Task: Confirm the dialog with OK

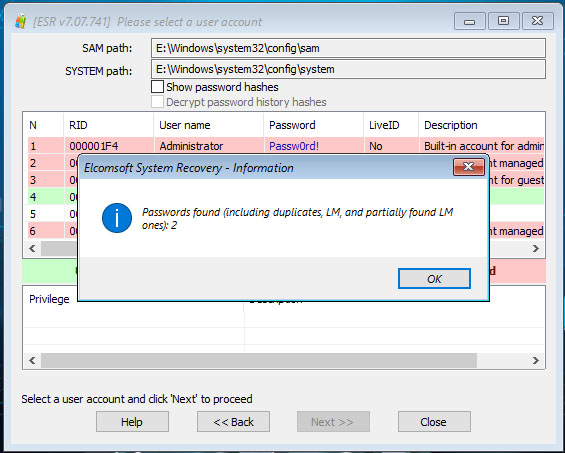Action: (x=434, y=279)
